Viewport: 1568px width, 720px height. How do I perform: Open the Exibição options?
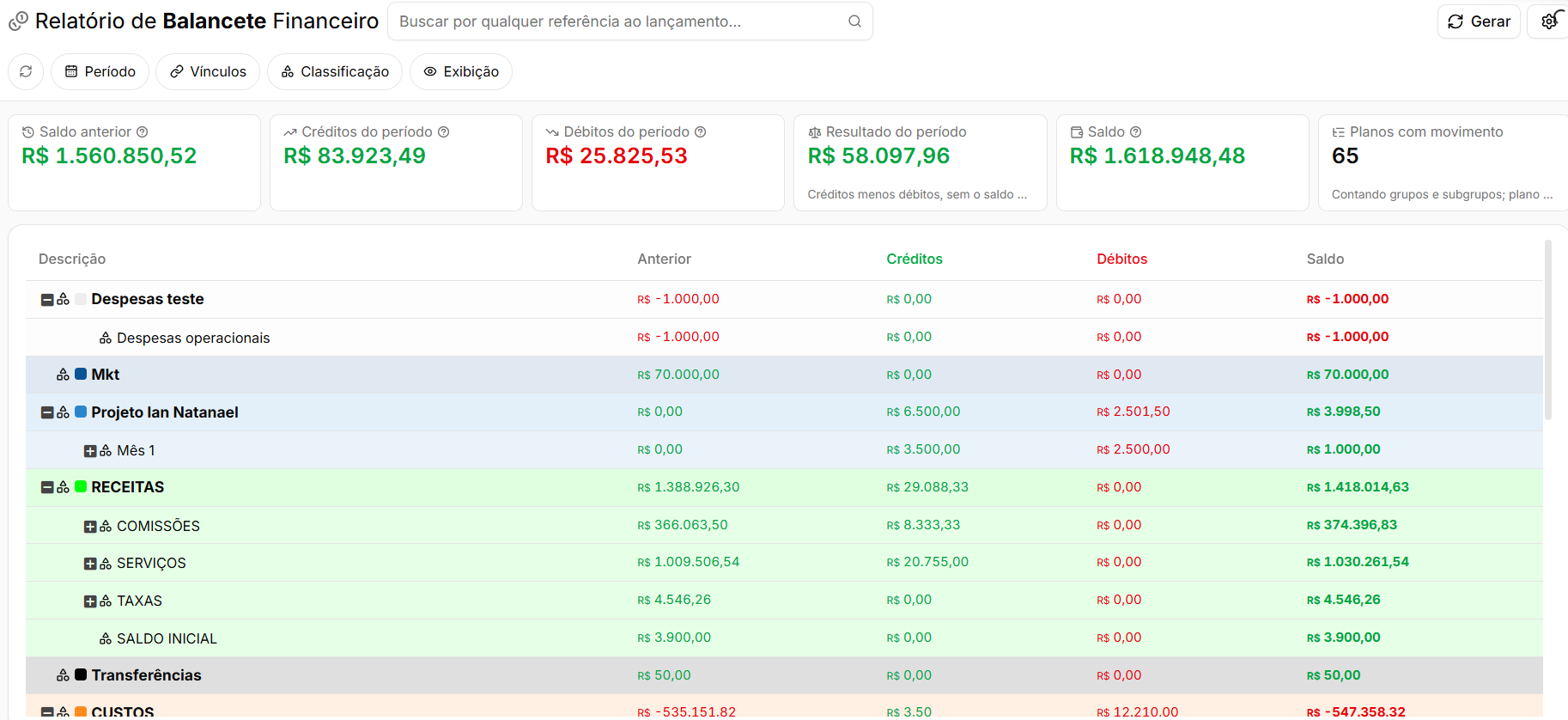[461, 71]
